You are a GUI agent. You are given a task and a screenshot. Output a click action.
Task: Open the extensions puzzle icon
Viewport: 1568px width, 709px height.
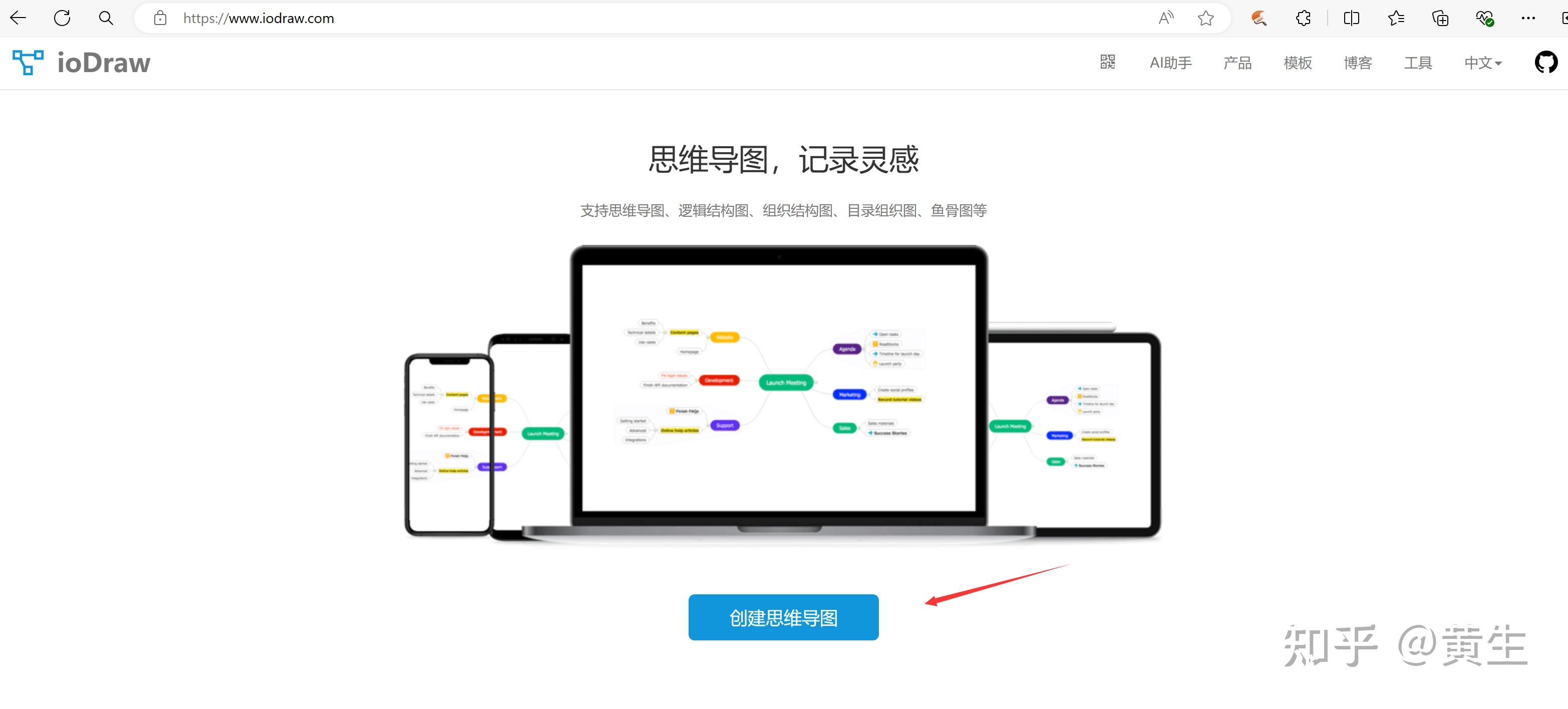1303,18
